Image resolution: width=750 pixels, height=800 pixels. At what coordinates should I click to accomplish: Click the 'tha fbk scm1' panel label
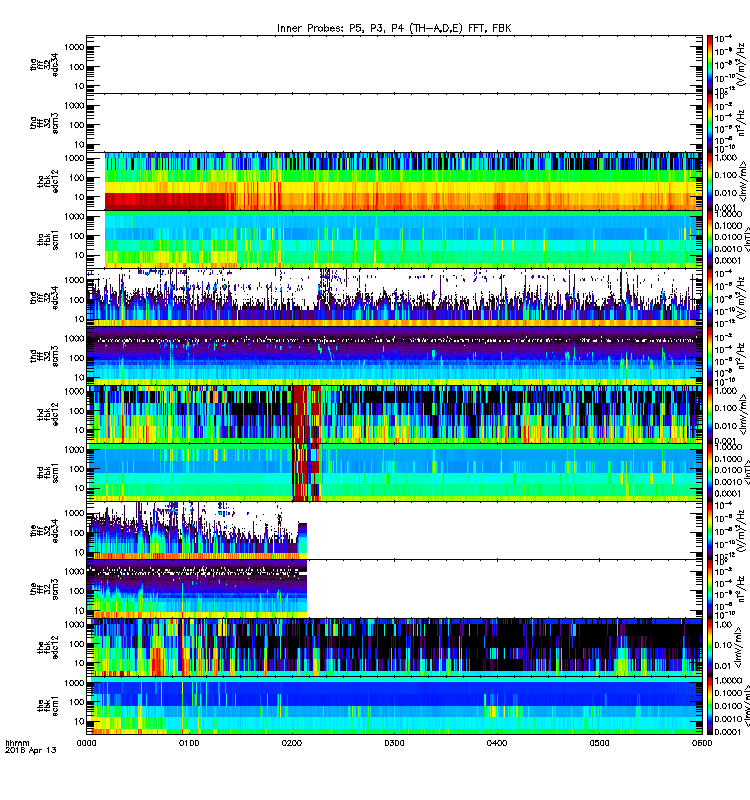point(48,239)
